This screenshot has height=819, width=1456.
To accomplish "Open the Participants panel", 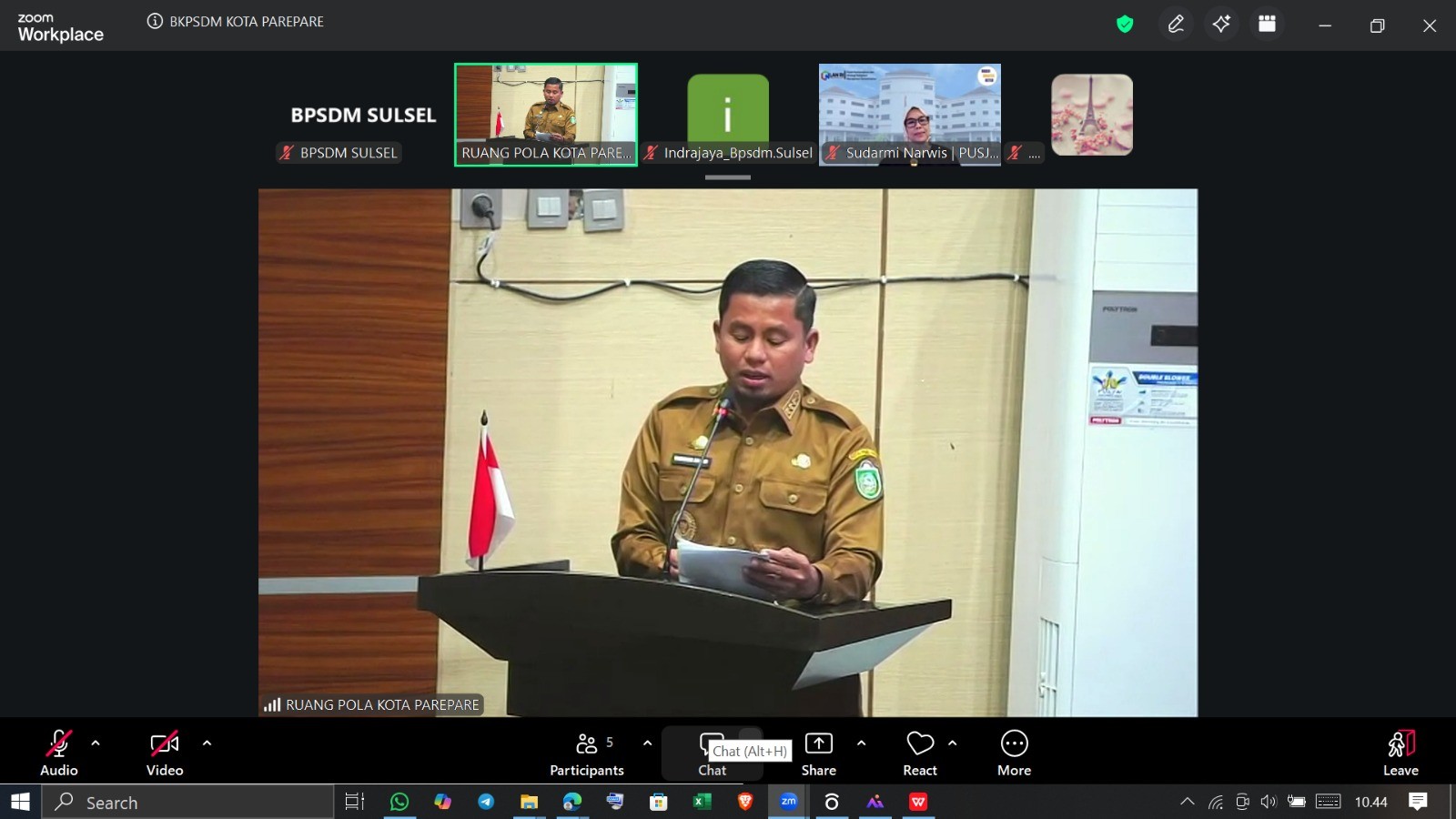I will (x=587, y=754).
